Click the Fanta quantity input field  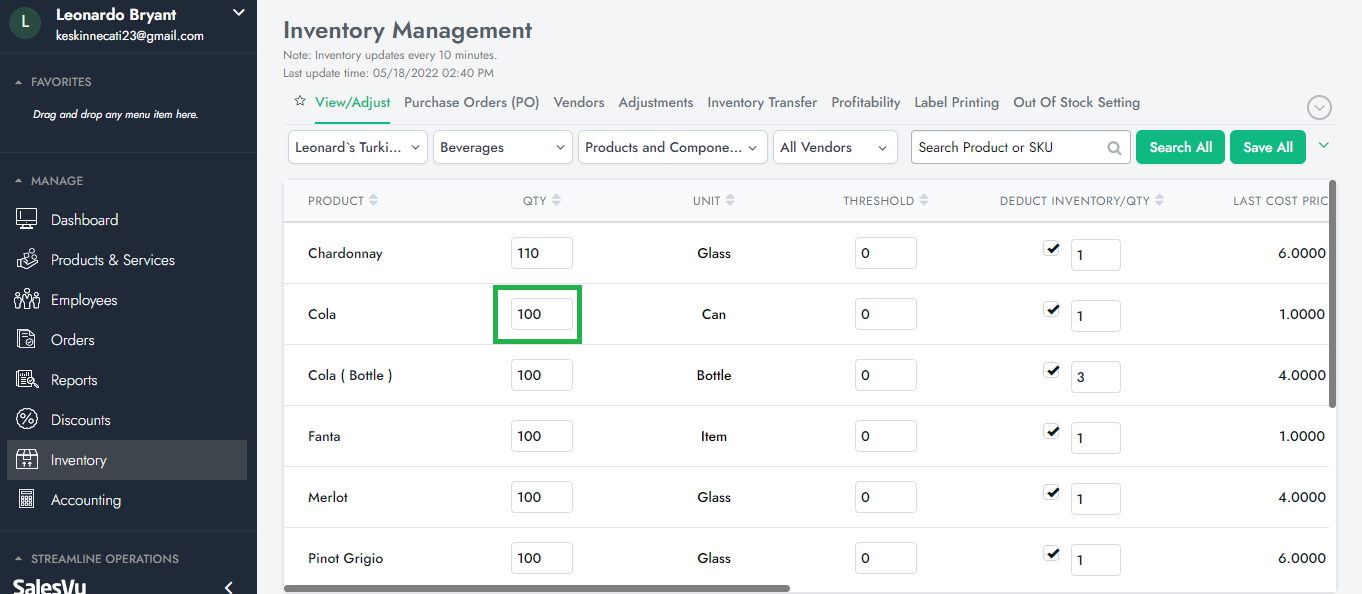[x=541, y=436]
